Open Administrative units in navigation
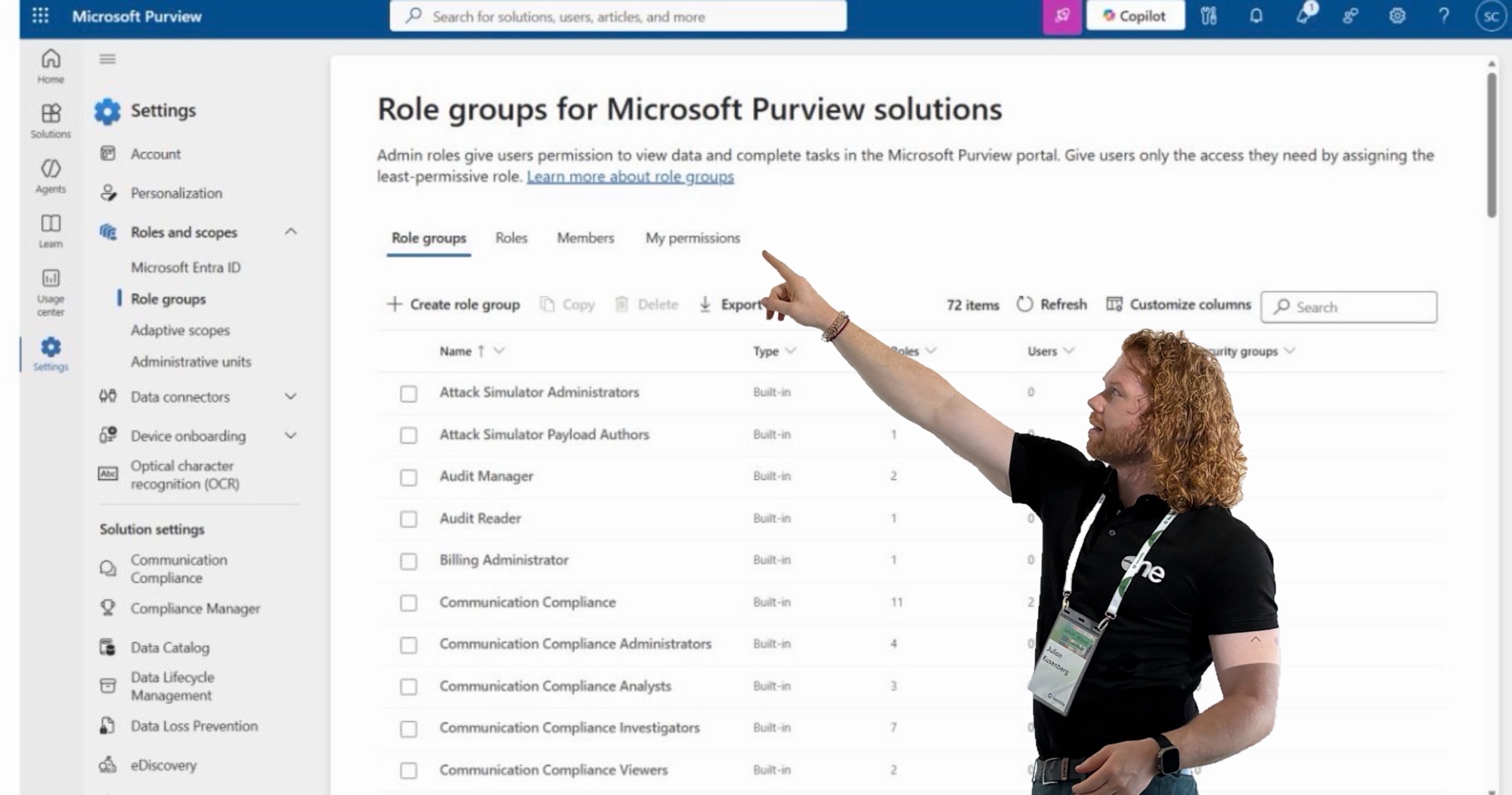The width and height of the screenshot is (1512, 795). tap(191, 362)
